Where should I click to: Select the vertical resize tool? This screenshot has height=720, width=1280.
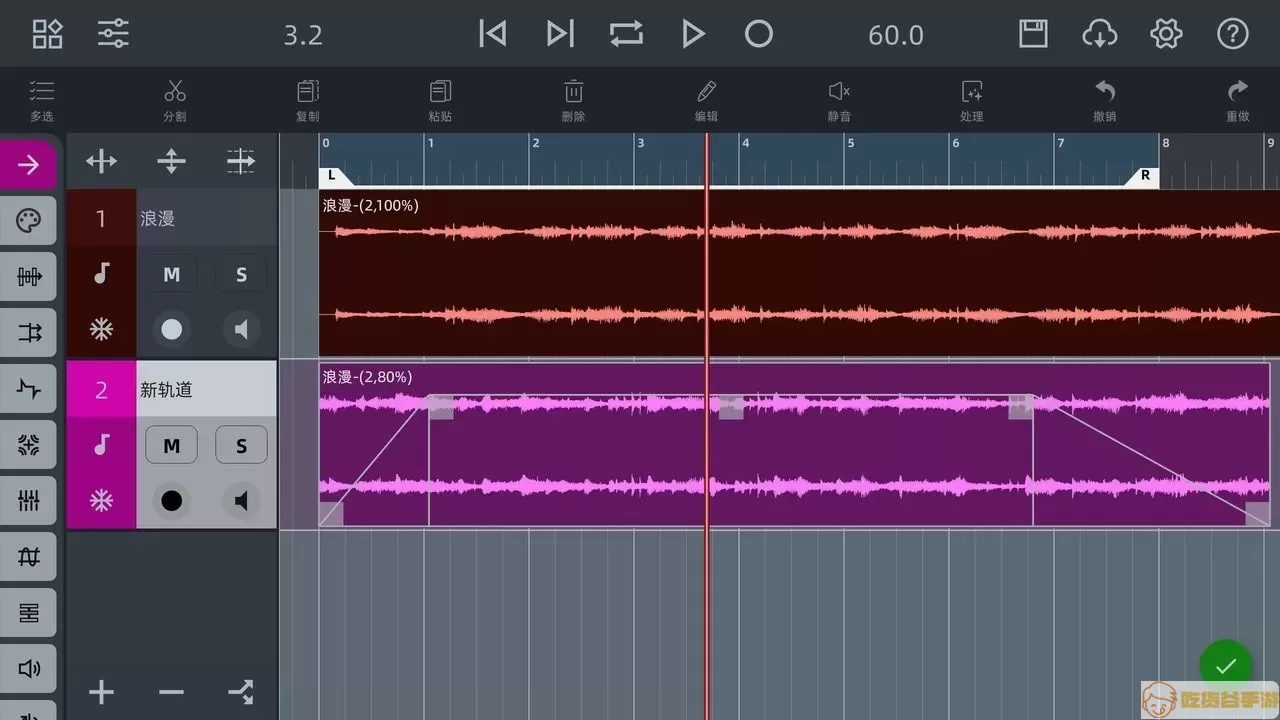(x=171, y=161)
